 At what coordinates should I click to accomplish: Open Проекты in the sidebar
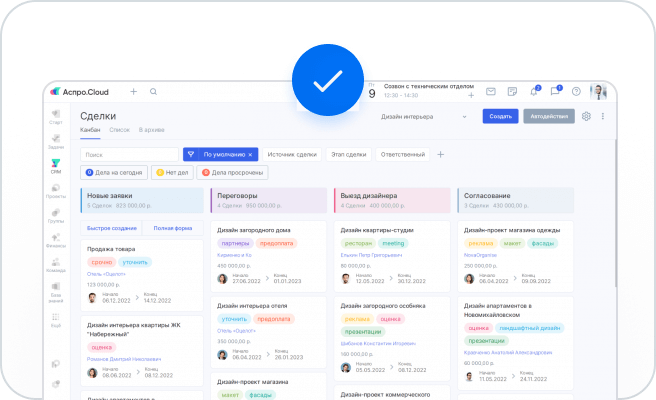click(56, 191)
